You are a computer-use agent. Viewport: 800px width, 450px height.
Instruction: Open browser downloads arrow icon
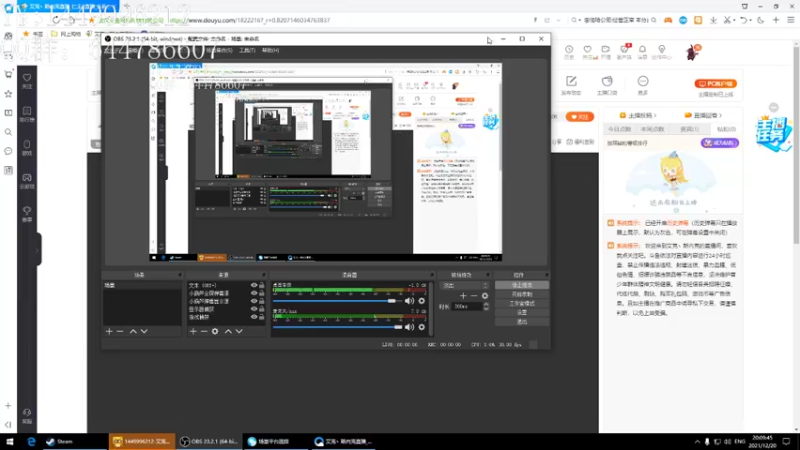pos(713,20)
